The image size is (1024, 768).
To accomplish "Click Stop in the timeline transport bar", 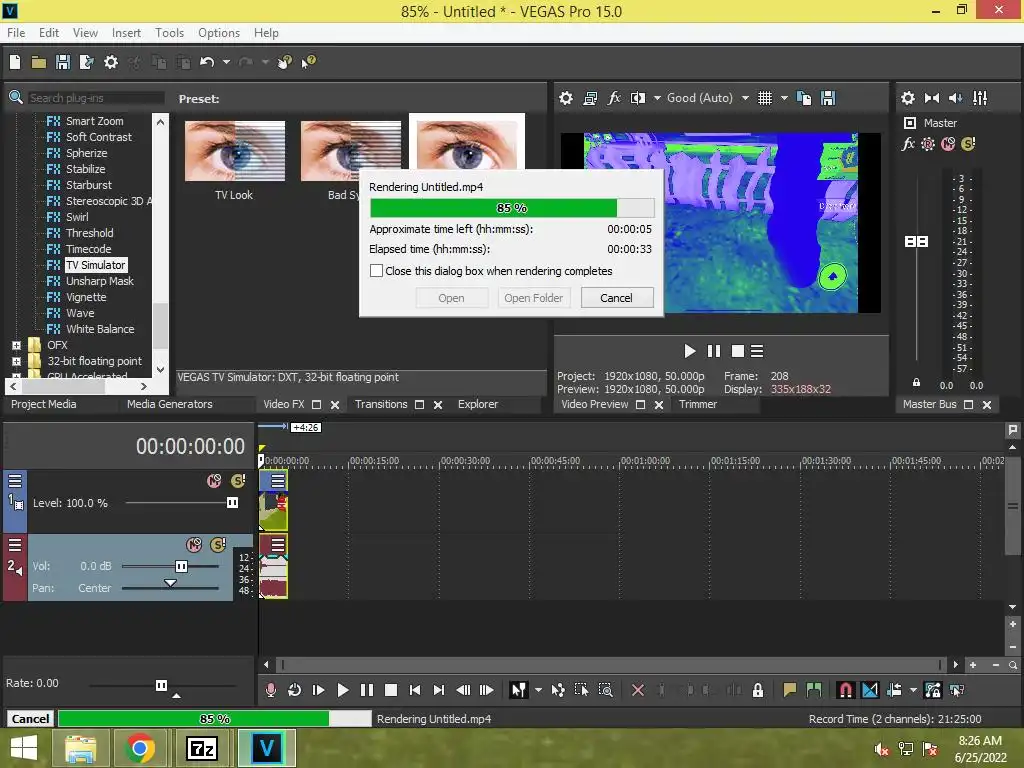I will click(x=391, y=690).
